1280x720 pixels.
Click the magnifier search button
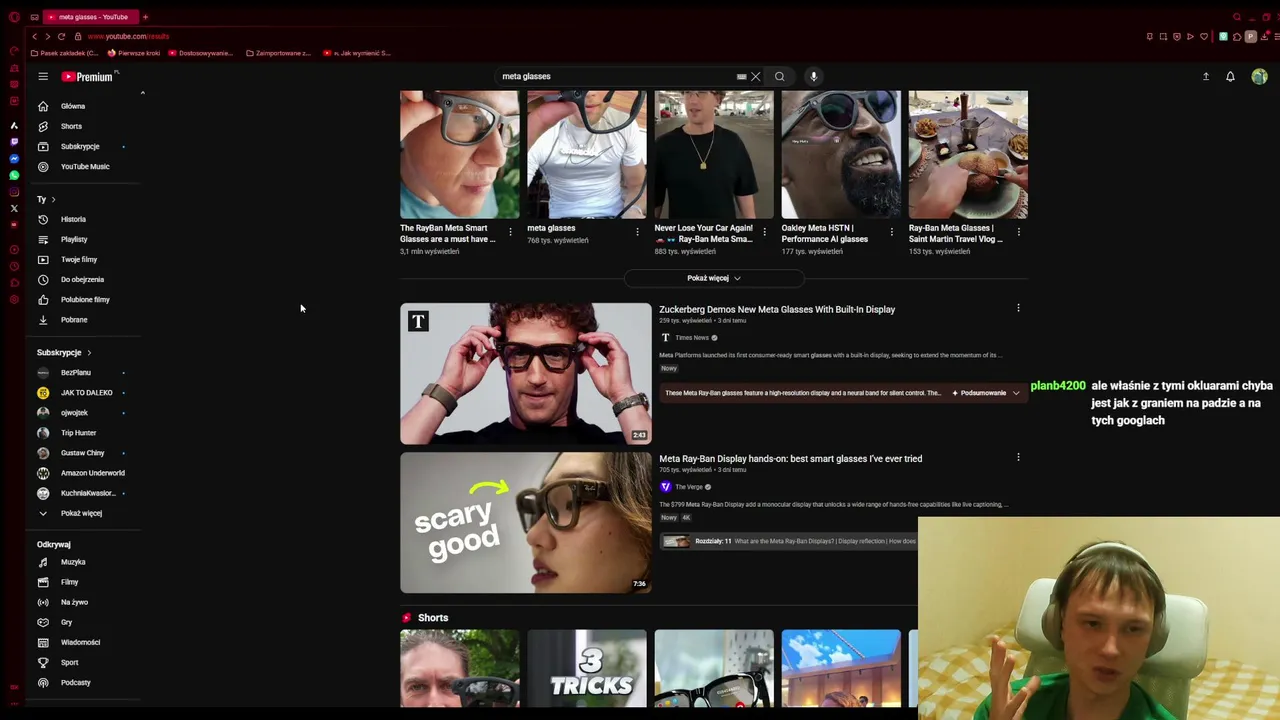pyautogui.click(x=780, y=76)
